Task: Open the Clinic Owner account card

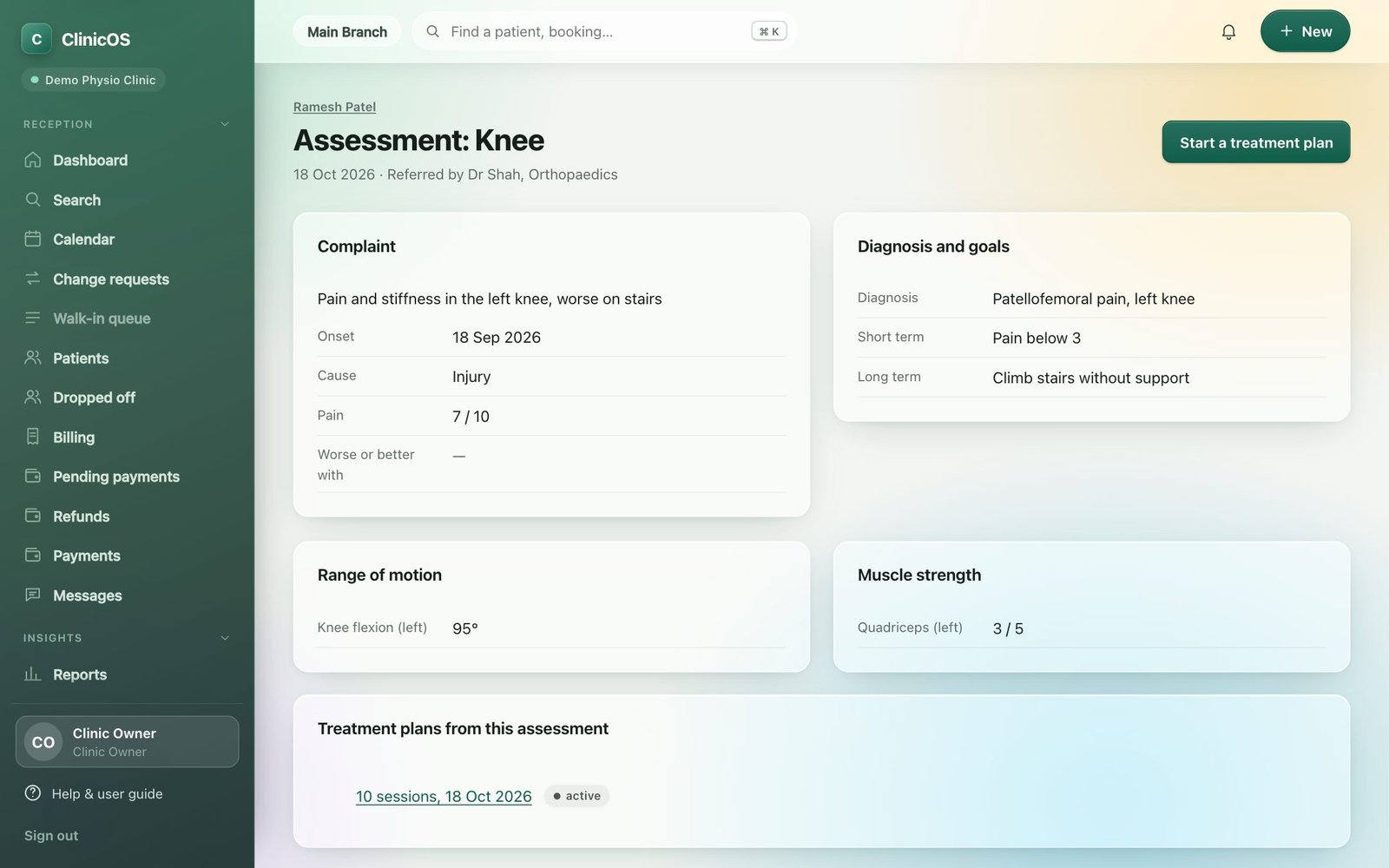Action: 127,741
